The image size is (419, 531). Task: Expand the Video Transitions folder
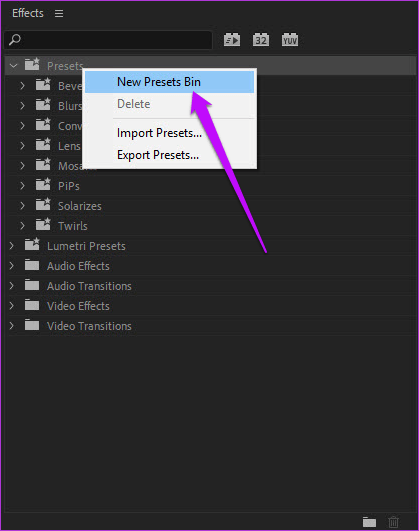(x=12, y=326)
